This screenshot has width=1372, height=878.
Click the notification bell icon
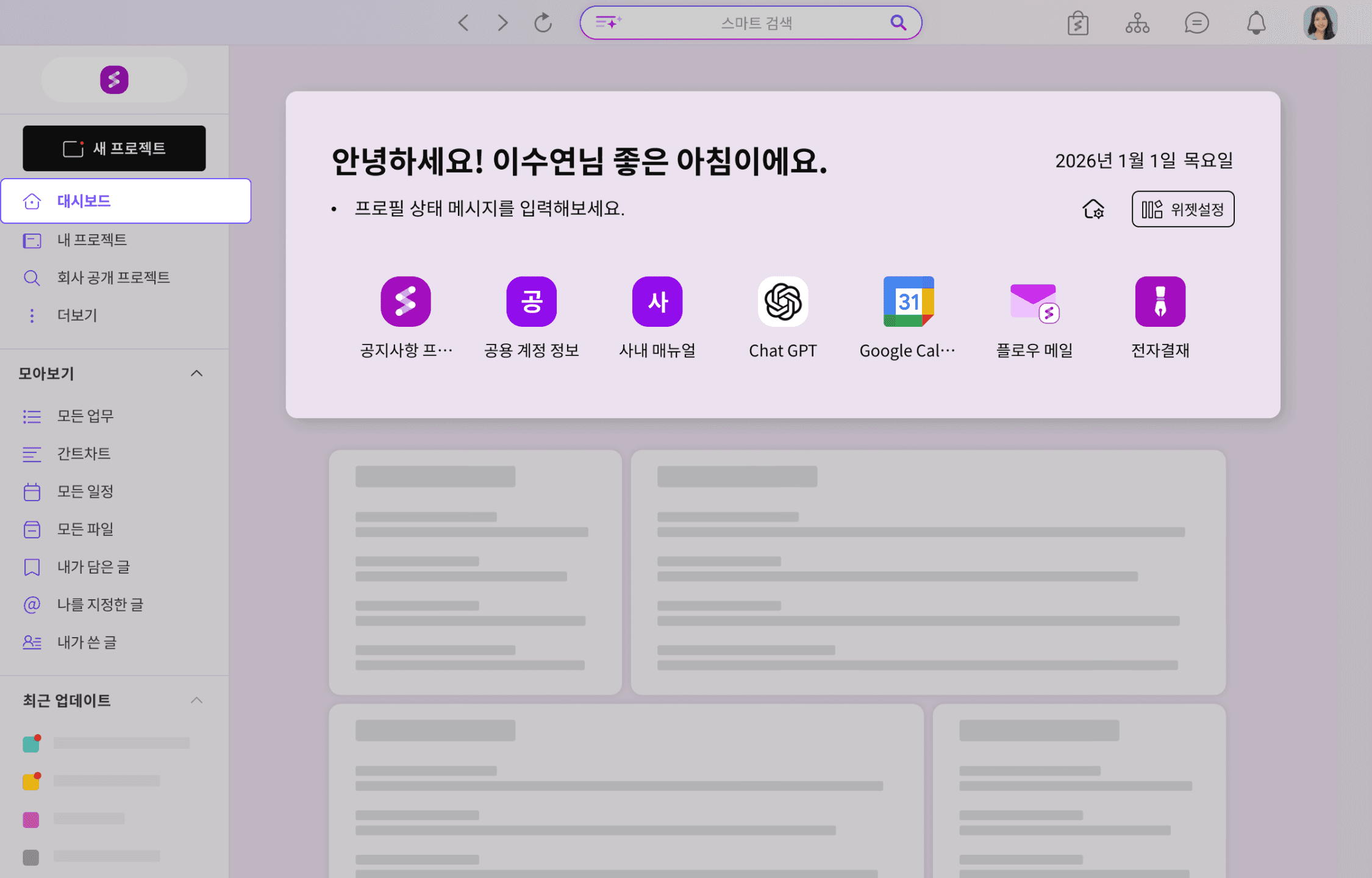[1256, 23]
